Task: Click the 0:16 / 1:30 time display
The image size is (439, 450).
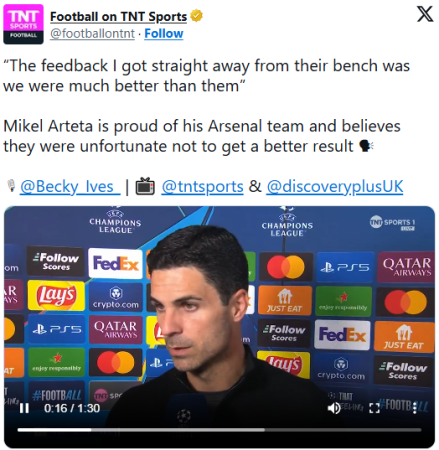Action: (x=72, y=408)
